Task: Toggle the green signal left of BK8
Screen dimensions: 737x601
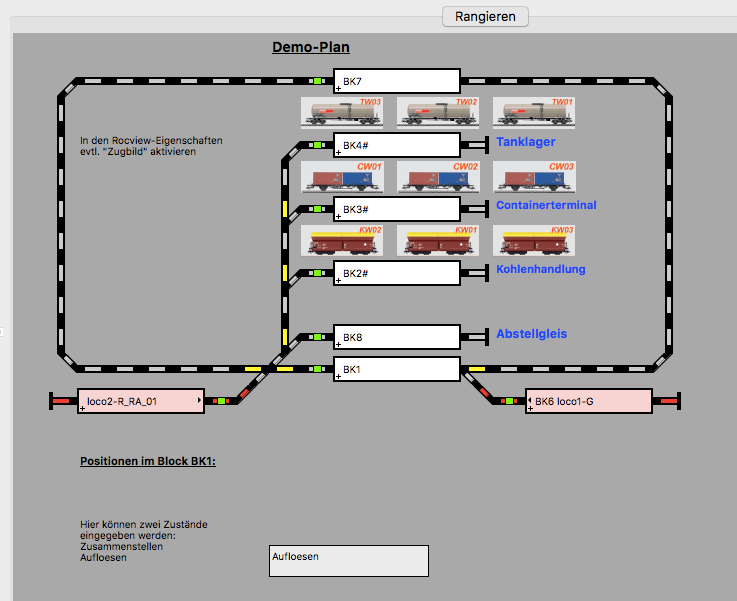Action: point(317,337)
